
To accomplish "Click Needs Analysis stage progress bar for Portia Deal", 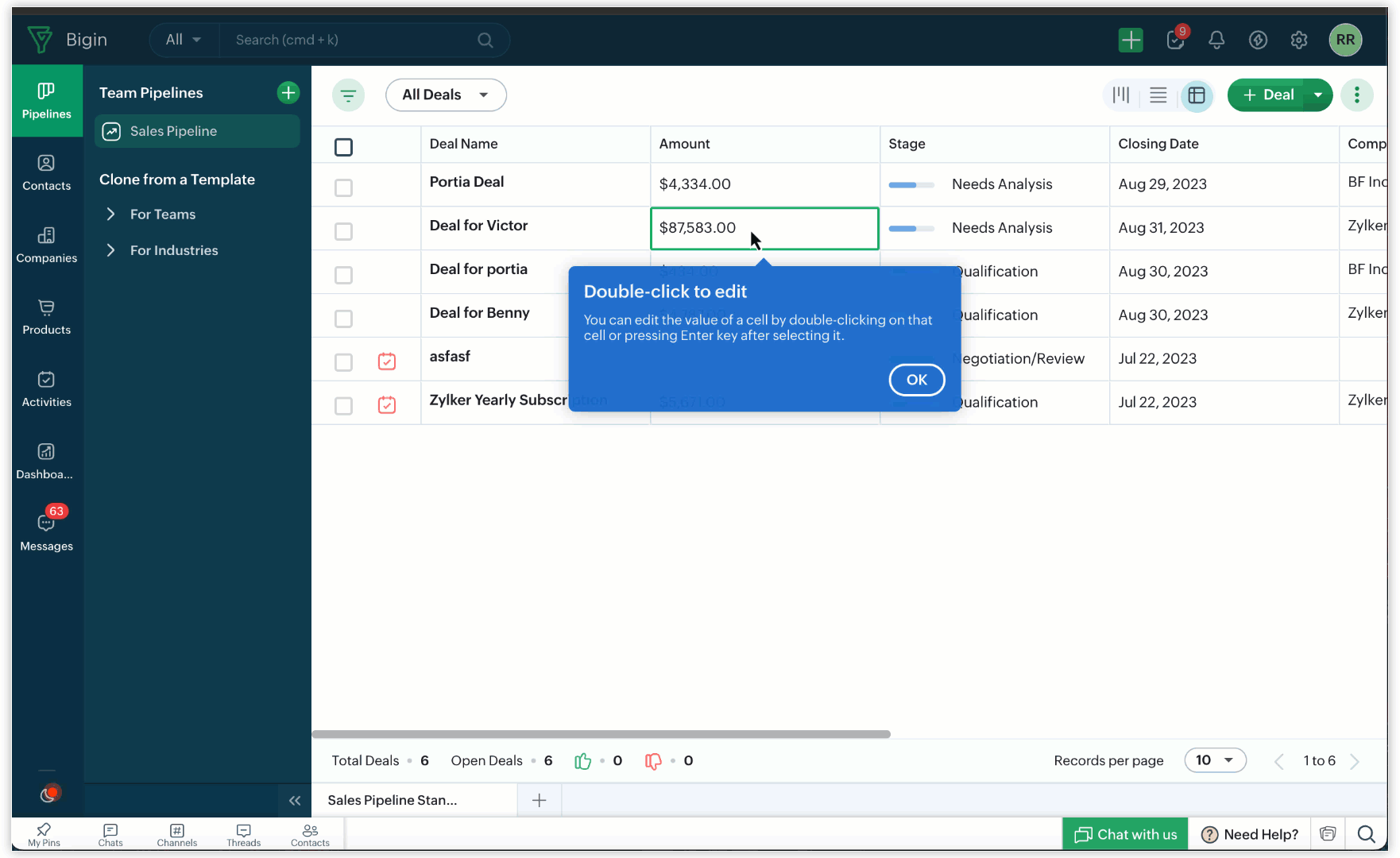I will coord(911,185).
